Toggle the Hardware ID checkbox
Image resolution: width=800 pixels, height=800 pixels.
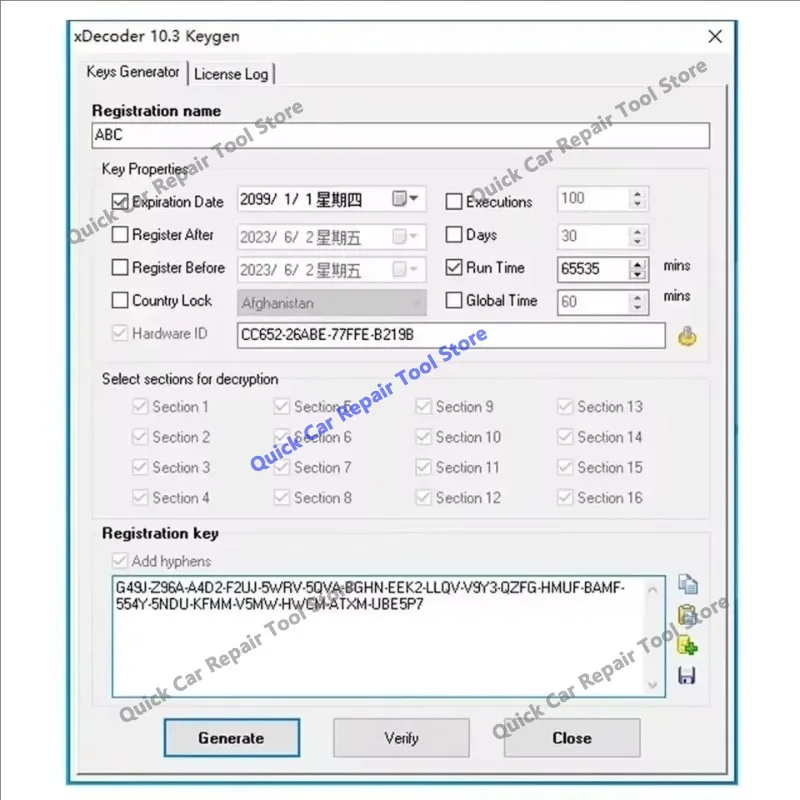click(x=120, y=333)
